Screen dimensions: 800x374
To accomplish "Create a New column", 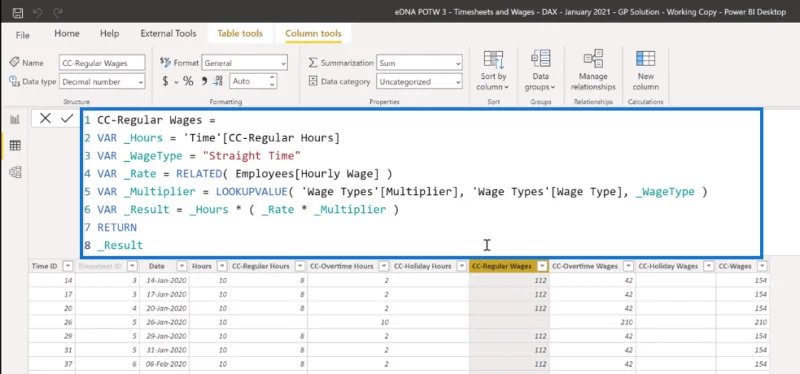I will coord(645,70).
